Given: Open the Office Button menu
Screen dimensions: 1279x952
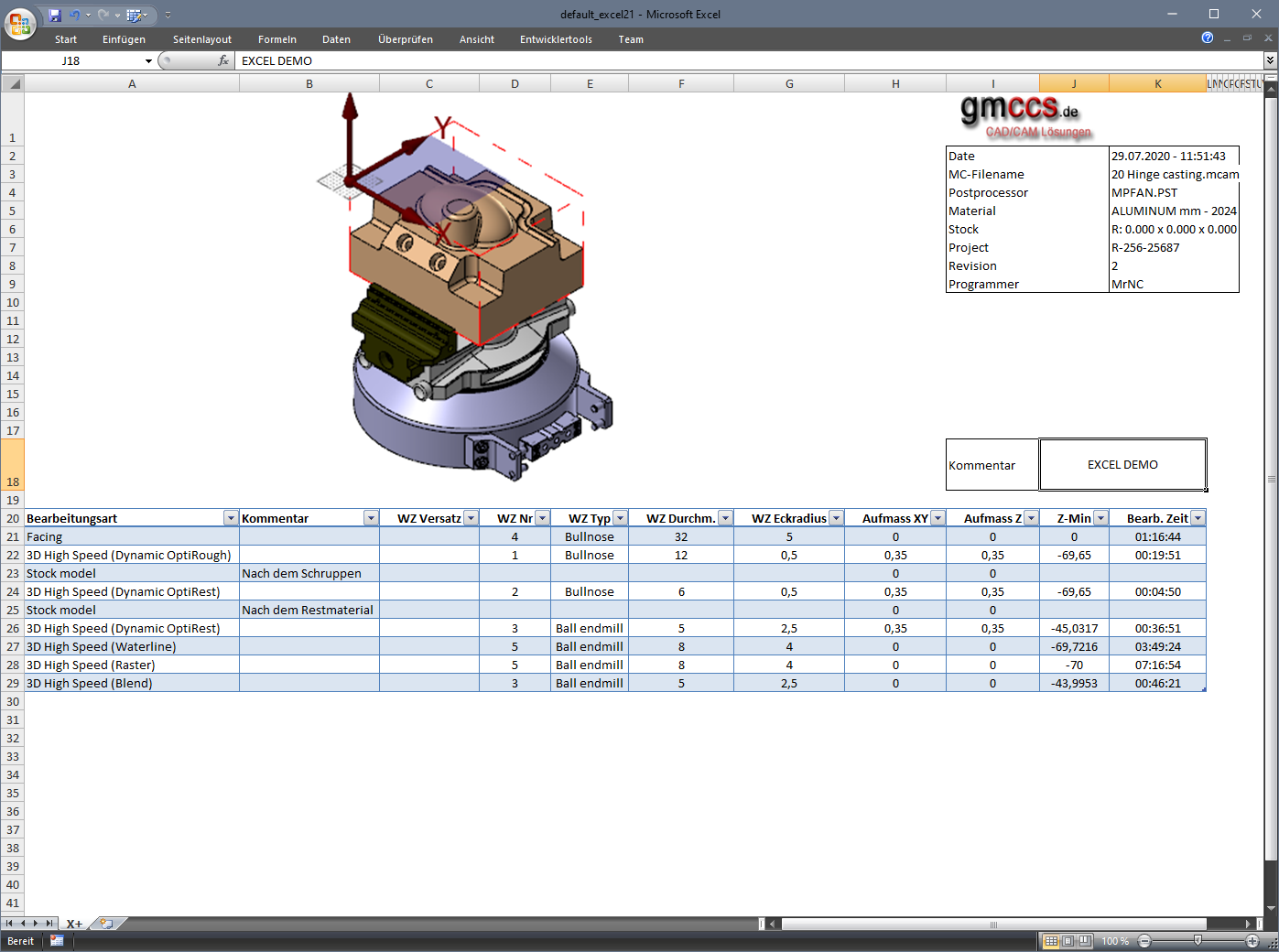Looking at the screenshot, I should pyautogui.click(x=19, y=23).
